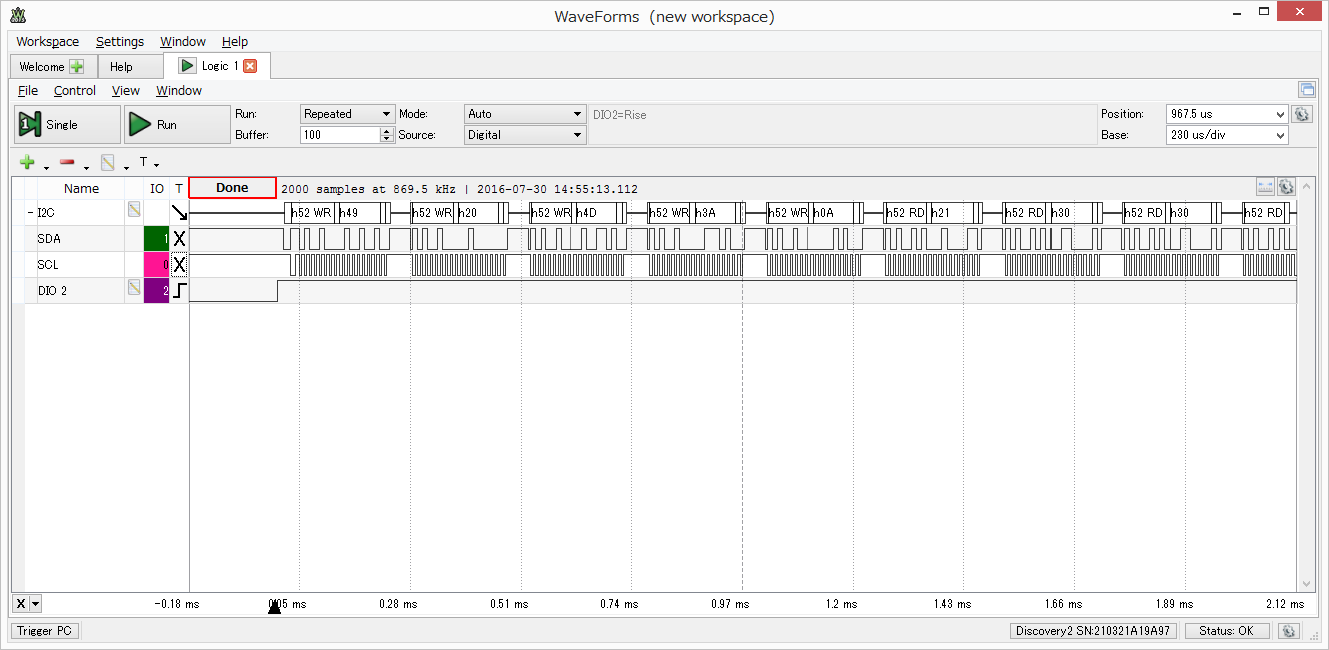
Task: Click the I2C trigger arrow icon
Action: pos(179,213)
